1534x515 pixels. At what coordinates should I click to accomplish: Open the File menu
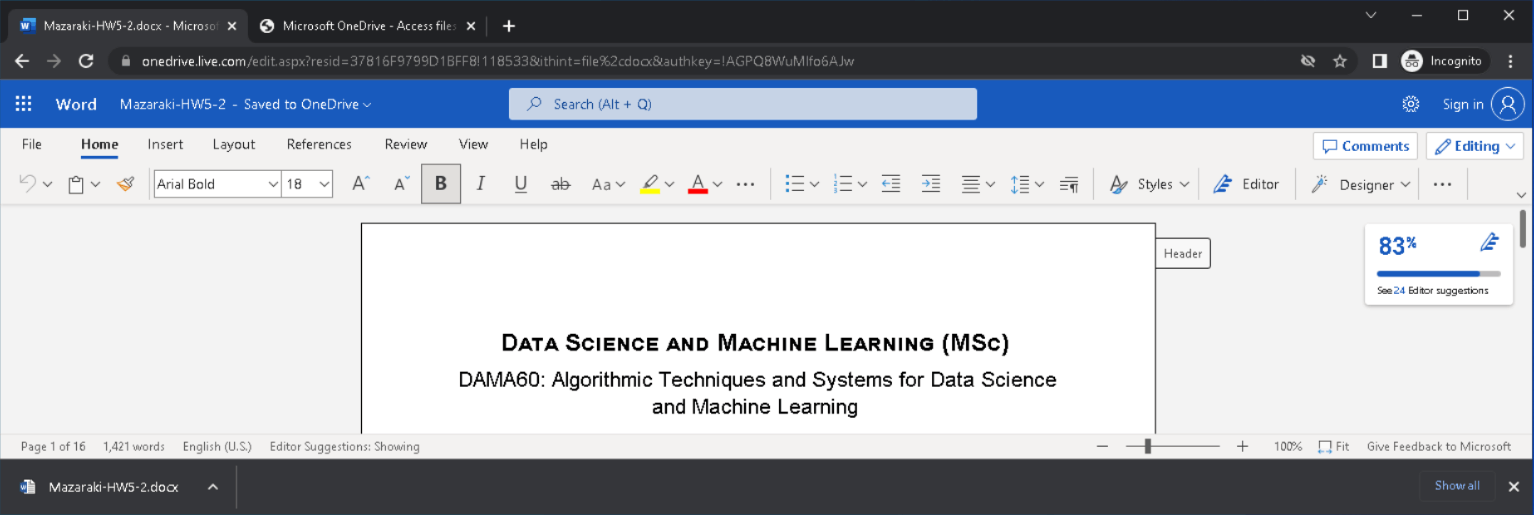[x=32, y=144]
